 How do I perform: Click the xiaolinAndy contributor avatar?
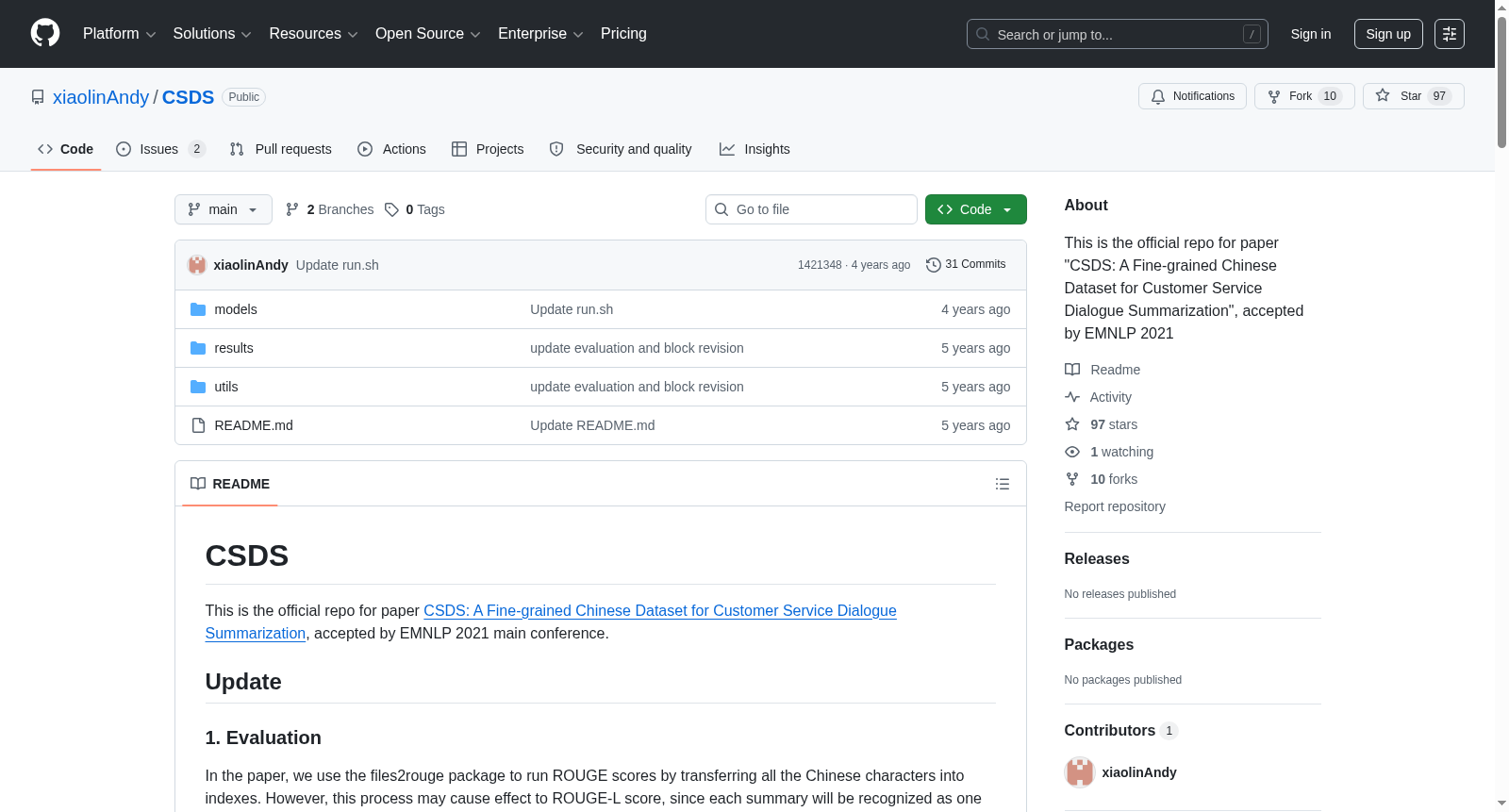1080,772
